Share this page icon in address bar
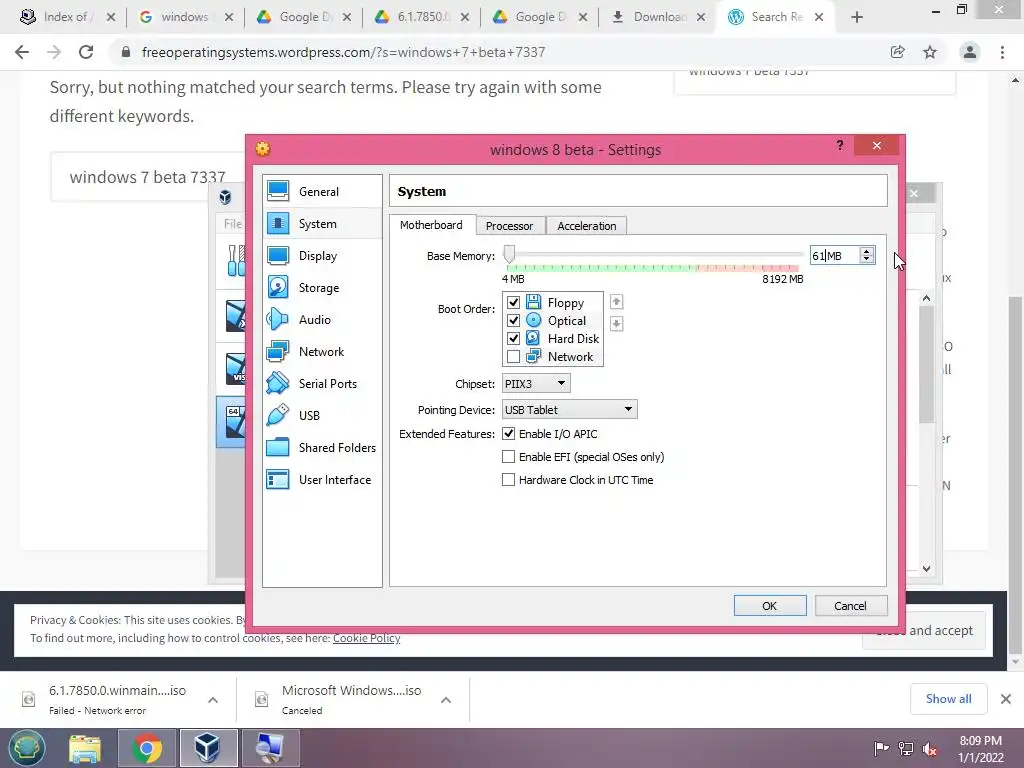 tap(897, 52)
